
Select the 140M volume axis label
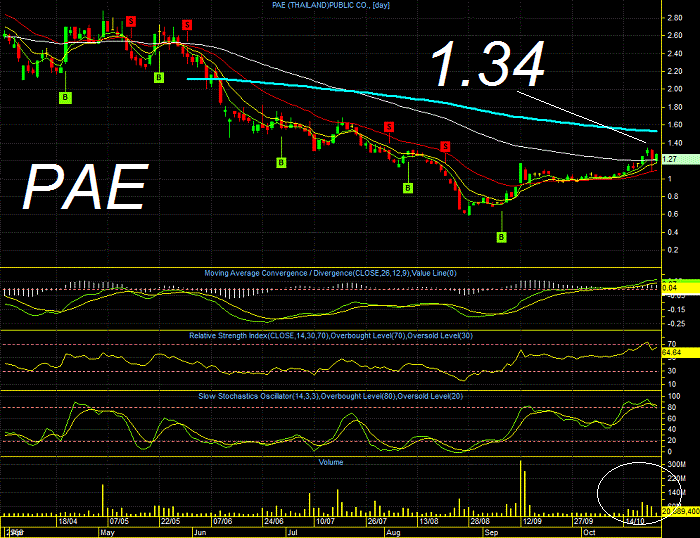676,492
